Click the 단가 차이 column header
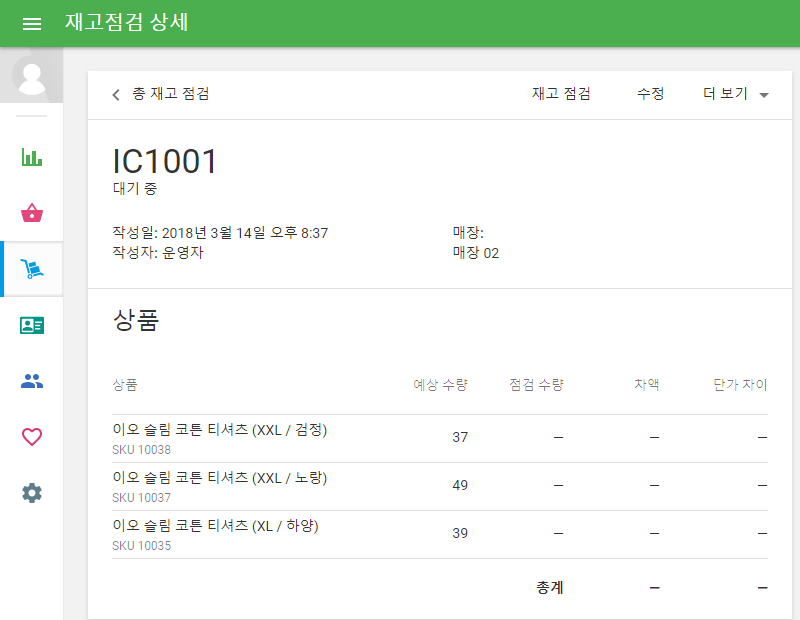The height and width of the screenshot is (620, 800). click(740, 385)
